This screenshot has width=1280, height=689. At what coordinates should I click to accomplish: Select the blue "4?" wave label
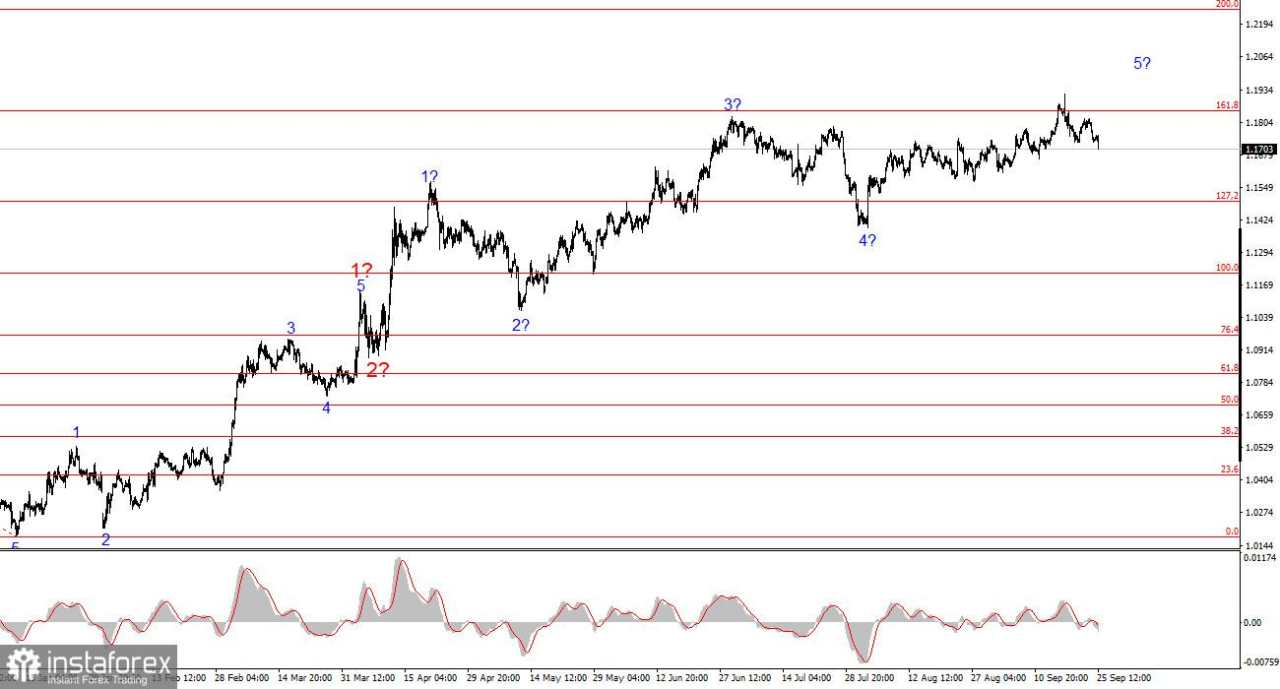click(x=866, y=240)
